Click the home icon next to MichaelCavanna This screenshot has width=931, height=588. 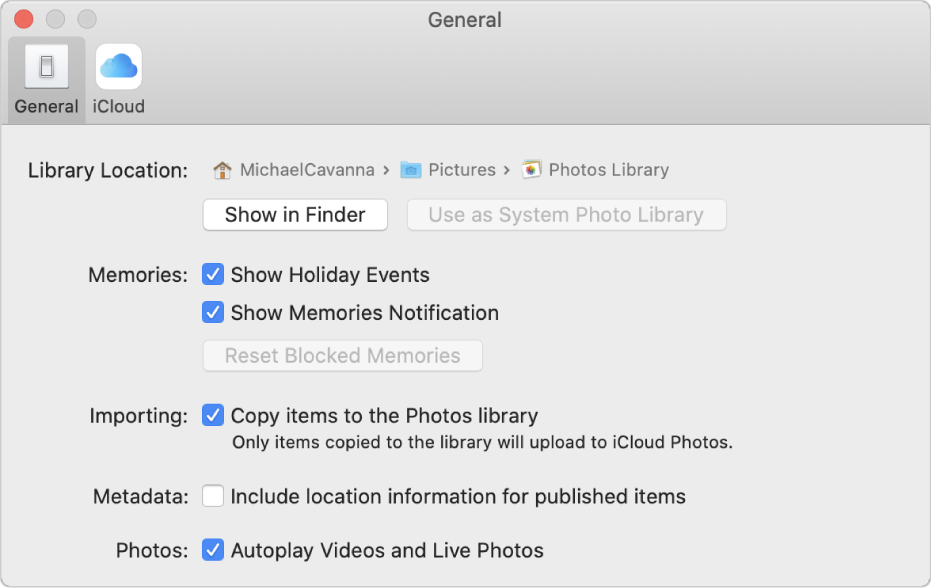pos(224,169)
